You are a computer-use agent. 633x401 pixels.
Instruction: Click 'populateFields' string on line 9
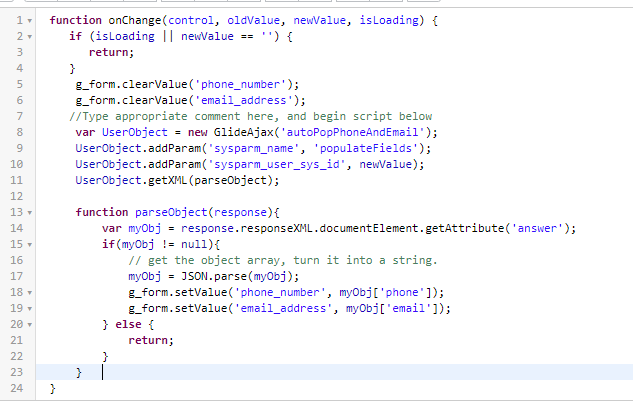coord(365,148)
